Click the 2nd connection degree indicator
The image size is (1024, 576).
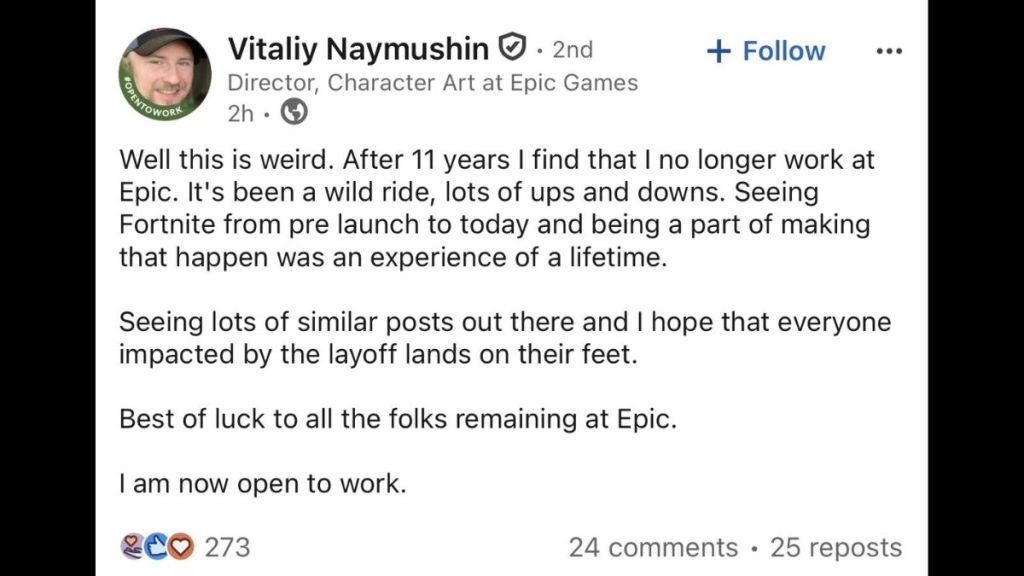575,48
